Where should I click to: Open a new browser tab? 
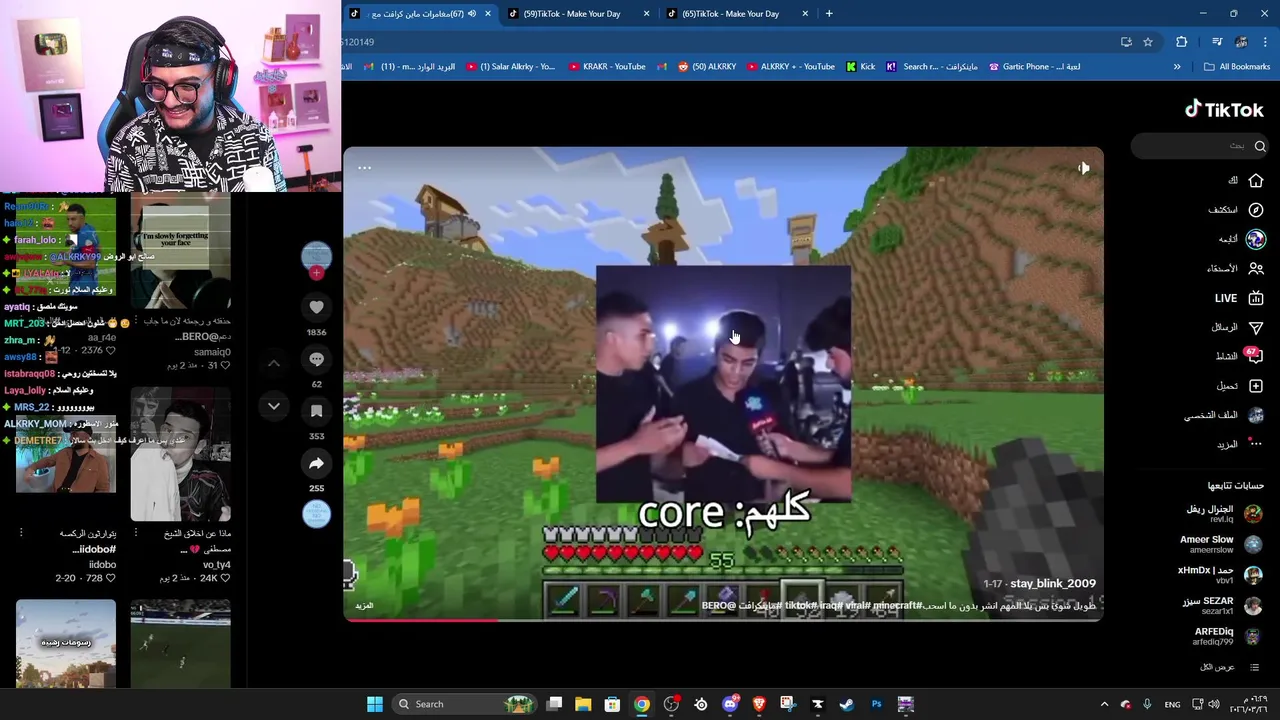829,14
